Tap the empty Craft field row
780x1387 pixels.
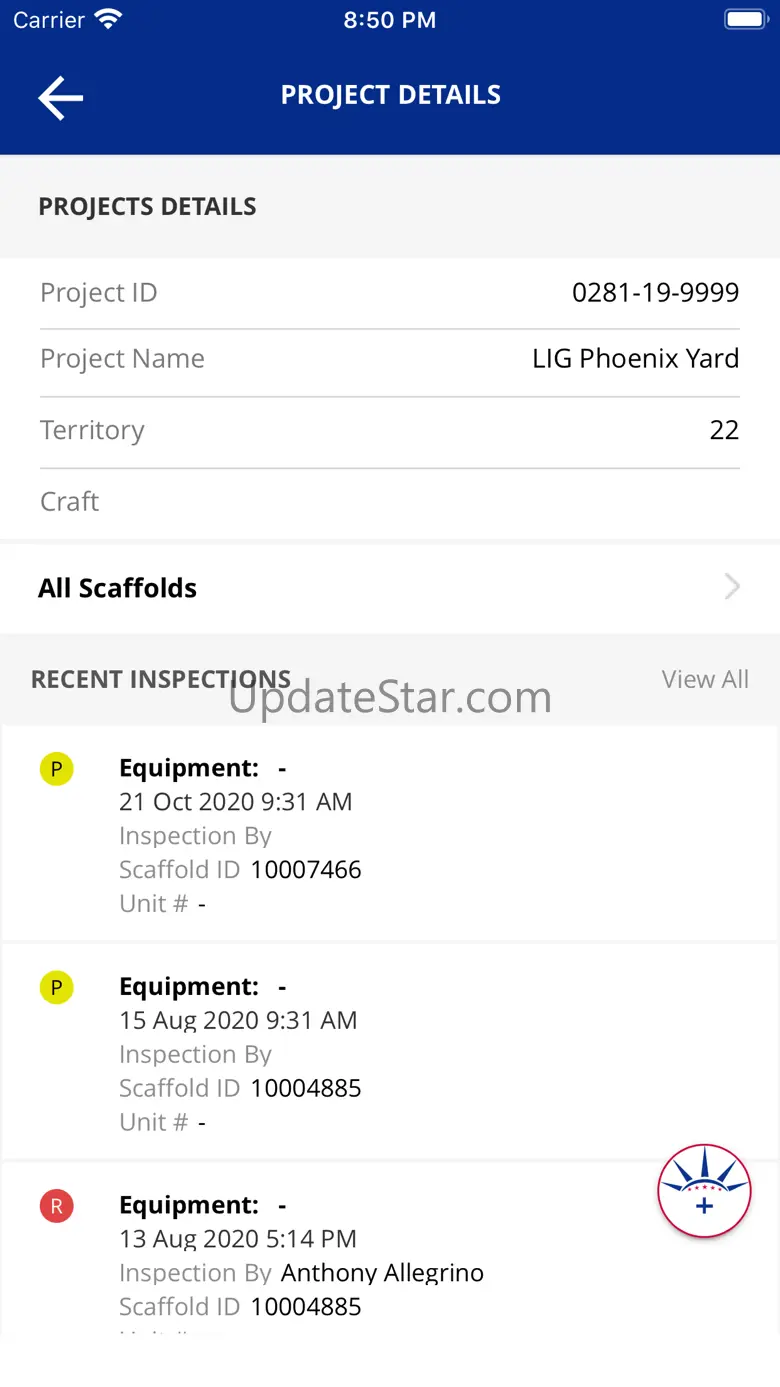[390, 502]
